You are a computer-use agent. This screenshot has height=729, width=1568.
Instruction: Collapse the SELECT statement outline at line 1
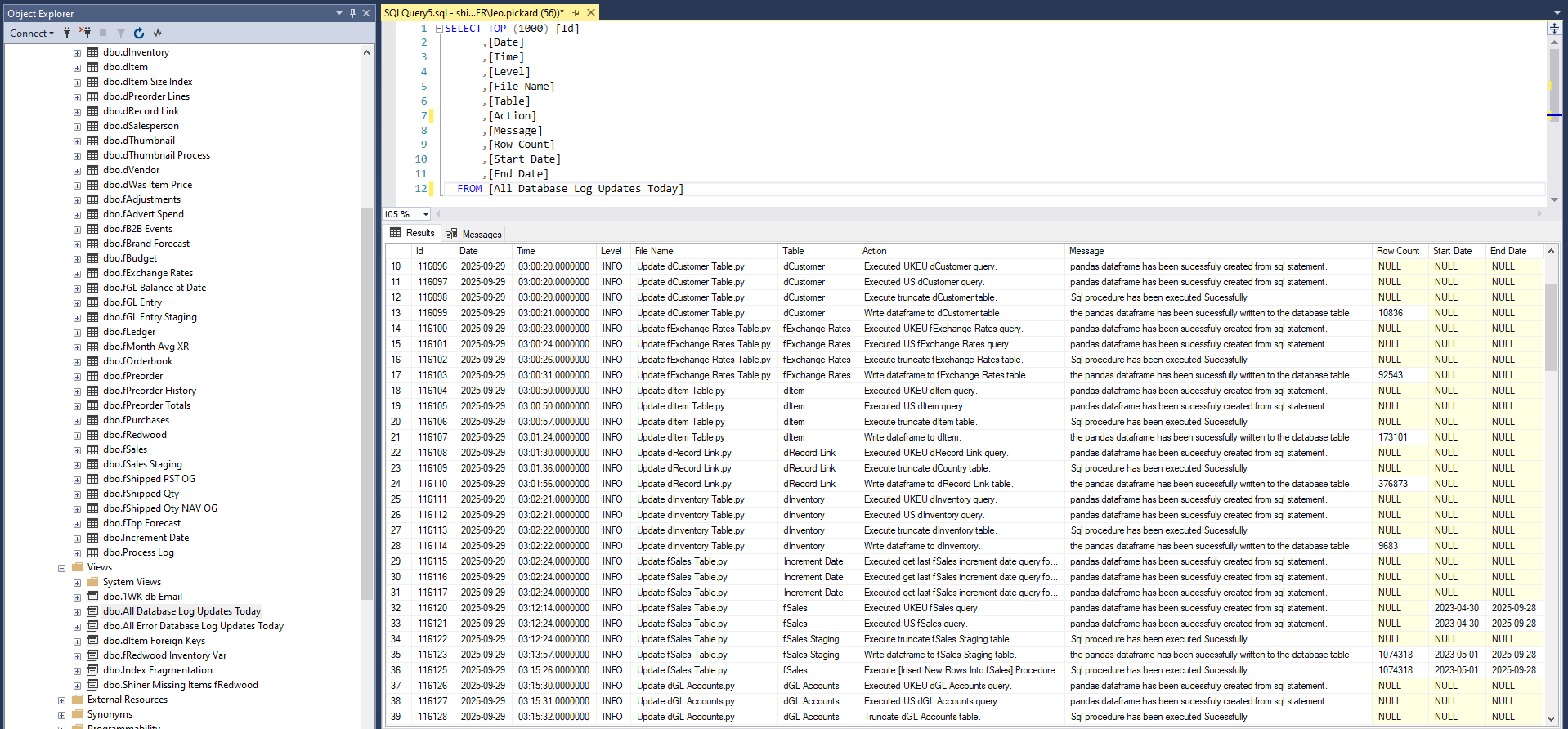439,29
